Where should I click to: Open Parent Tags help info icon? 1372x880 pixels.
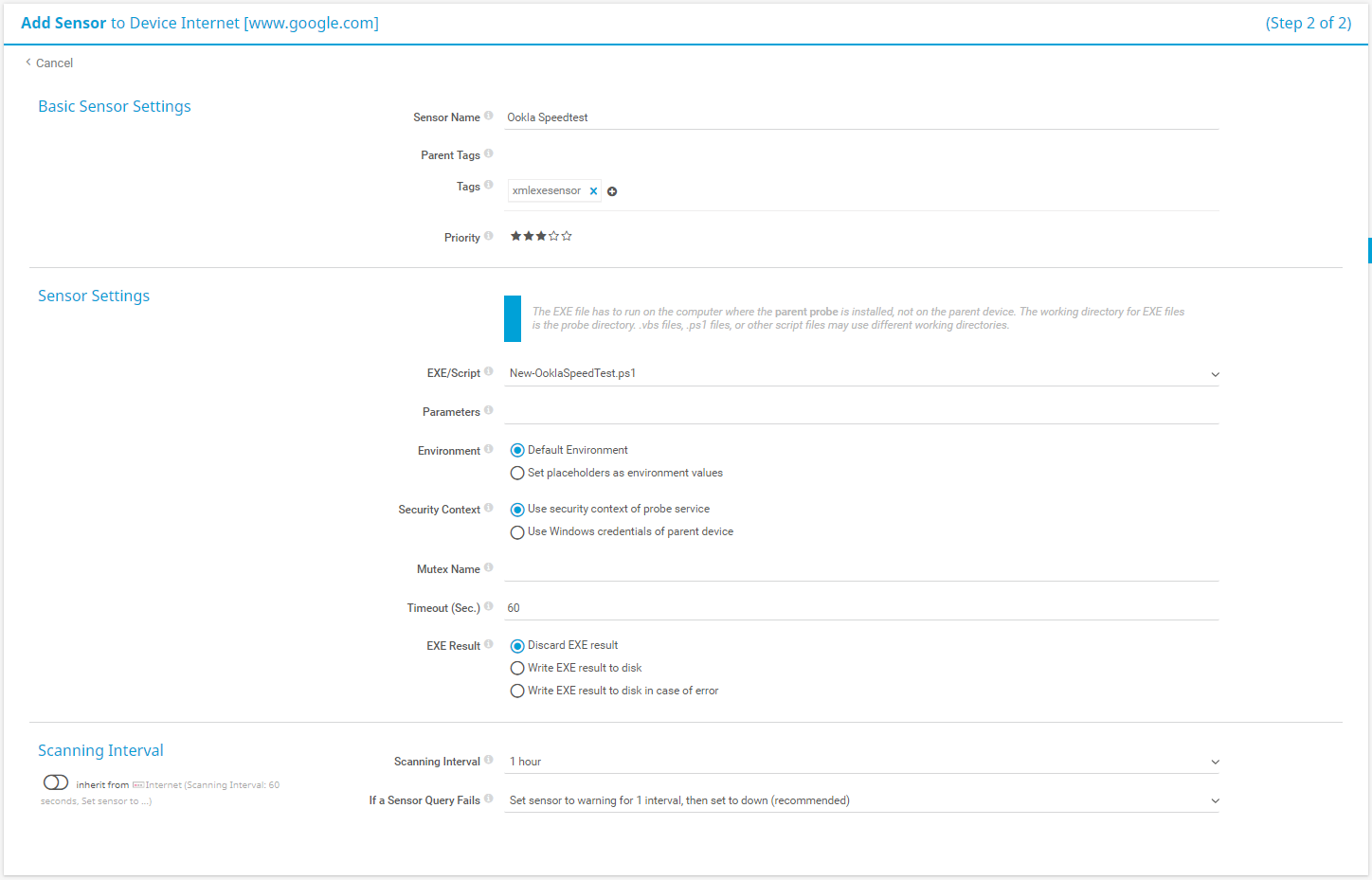pos(489,153)
